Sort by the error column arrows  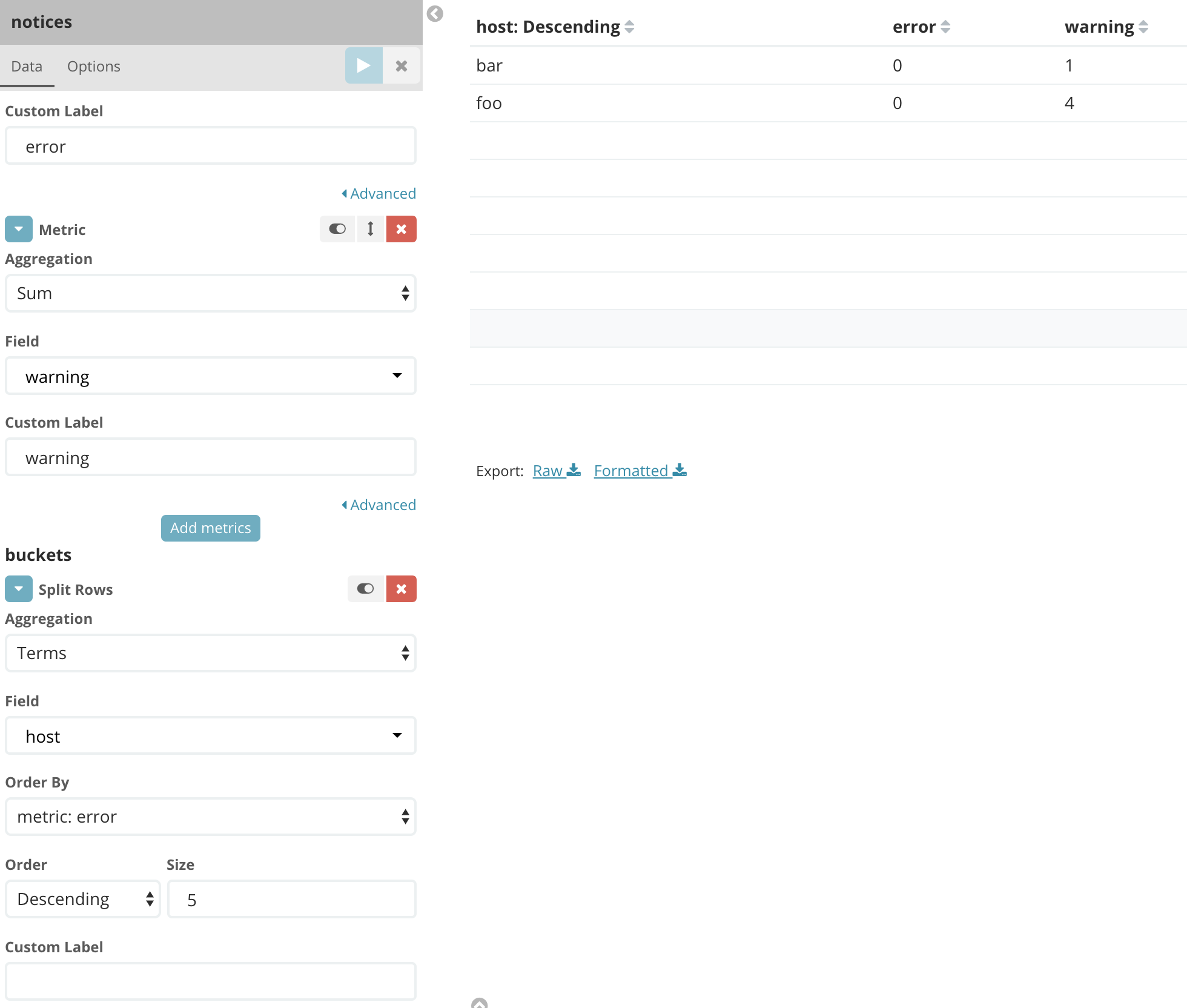pos(945,27)
